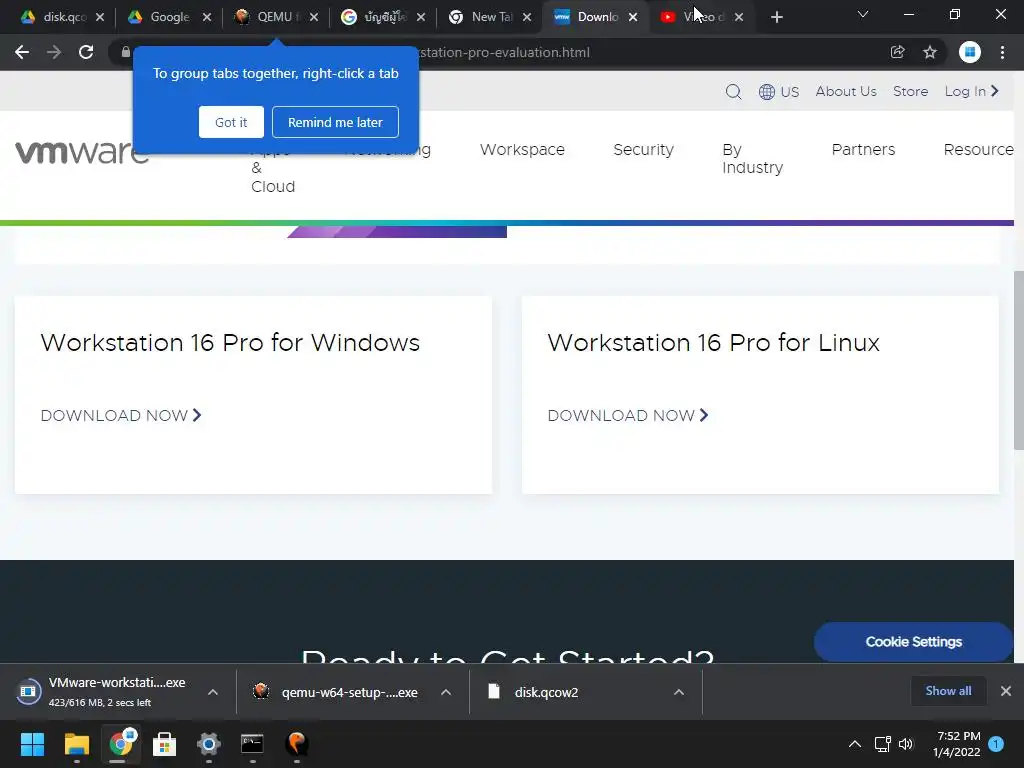Open the Workspace navigation menu
Viewport: 1024px width, 768px height.
click(522, 150)
